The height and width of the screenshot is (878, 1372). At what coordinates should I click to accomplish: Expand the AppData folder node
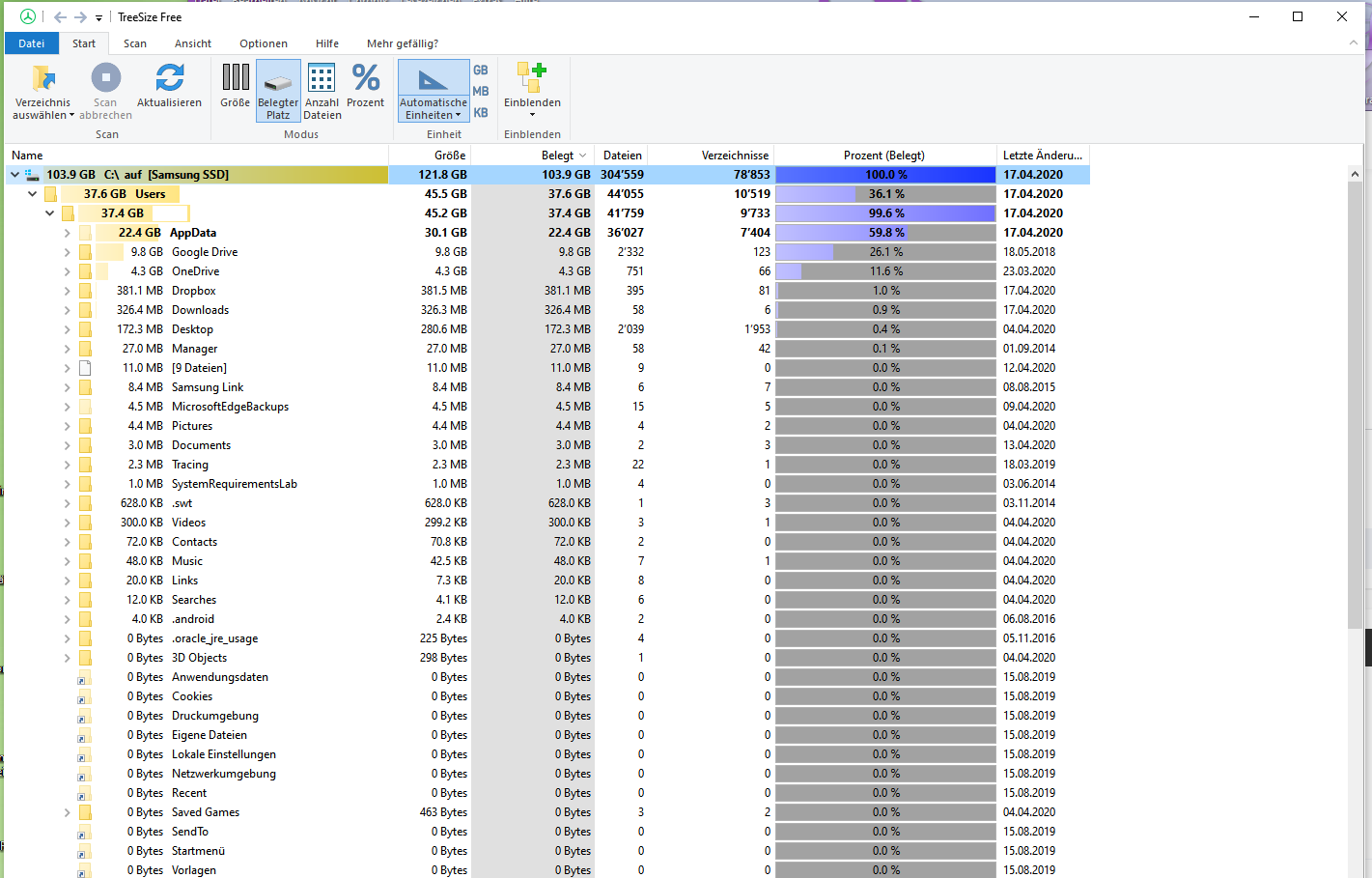pyautogui.click(x=67, y=233)
